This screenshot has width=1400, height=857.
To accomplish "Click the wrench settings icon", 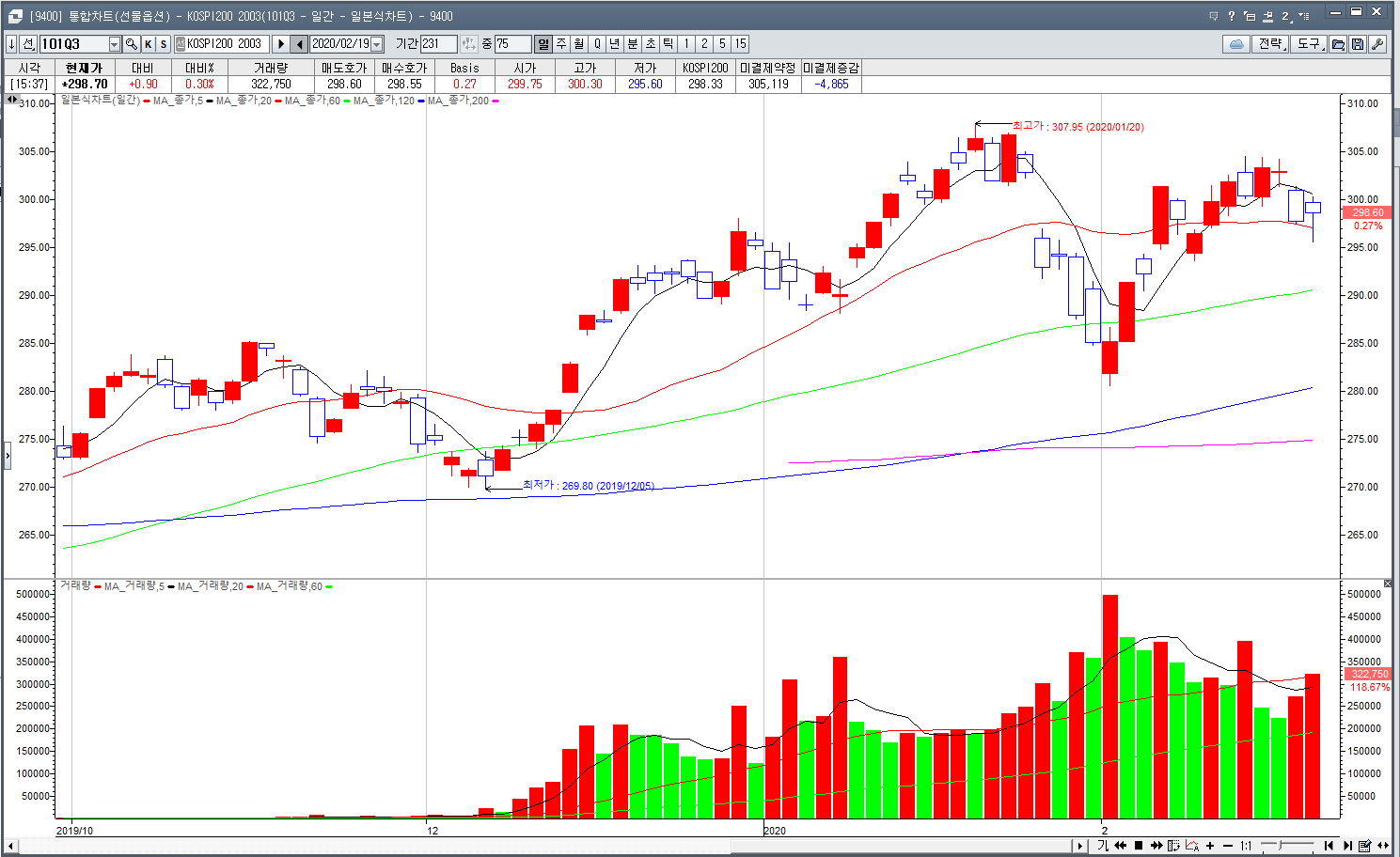I will click(1377, 44).
